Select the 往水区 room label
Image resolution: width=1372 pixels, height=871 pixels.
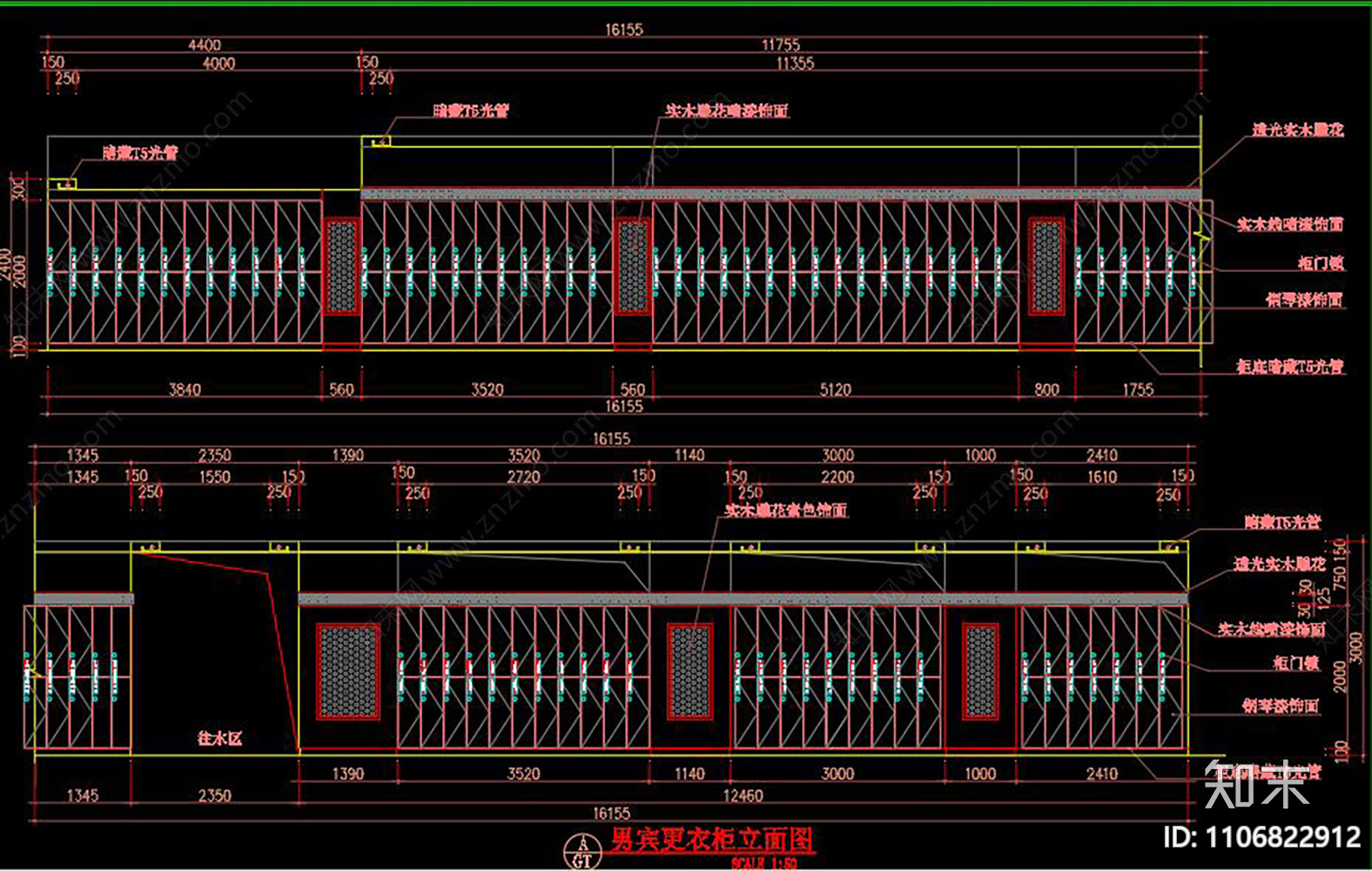coord(219,739)
